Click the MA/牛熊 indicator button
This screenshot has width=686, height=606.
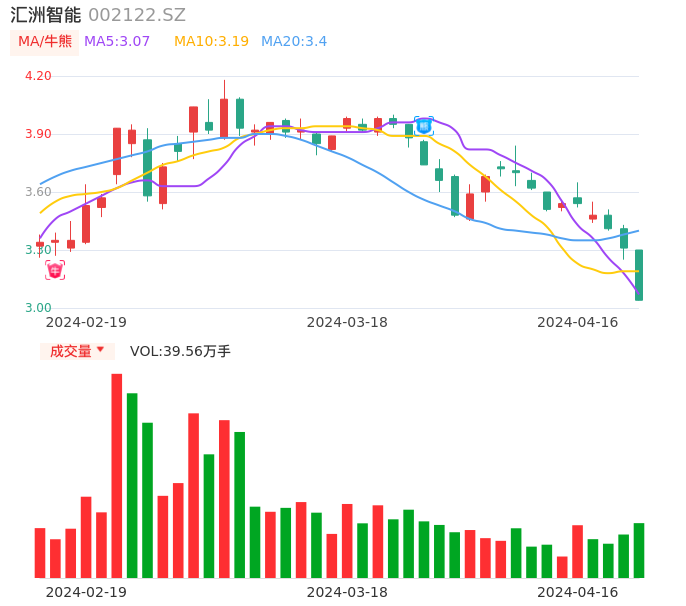[45, 42]
